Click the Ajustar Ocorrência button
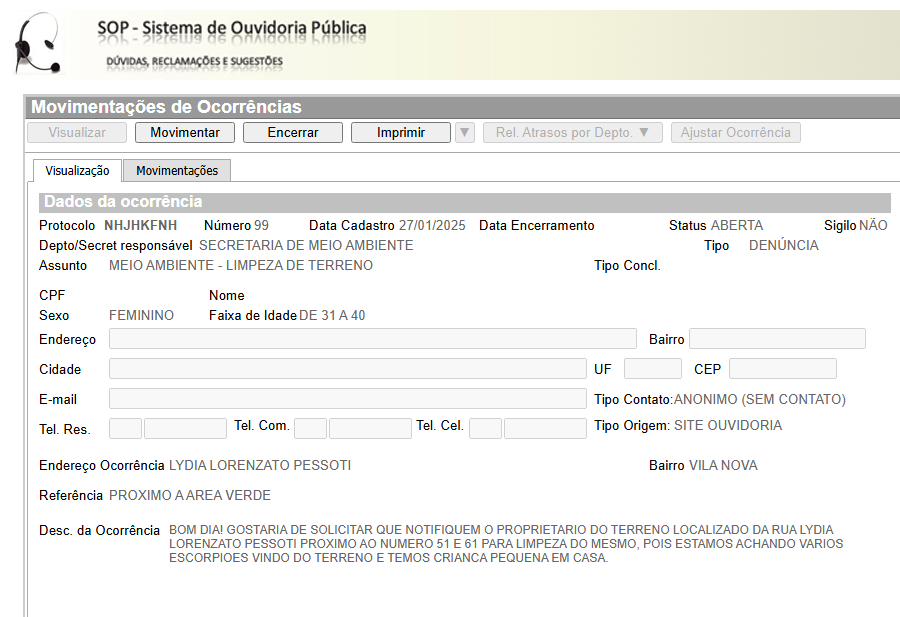Screen dimensions: 900x617 tap(735, 133)
